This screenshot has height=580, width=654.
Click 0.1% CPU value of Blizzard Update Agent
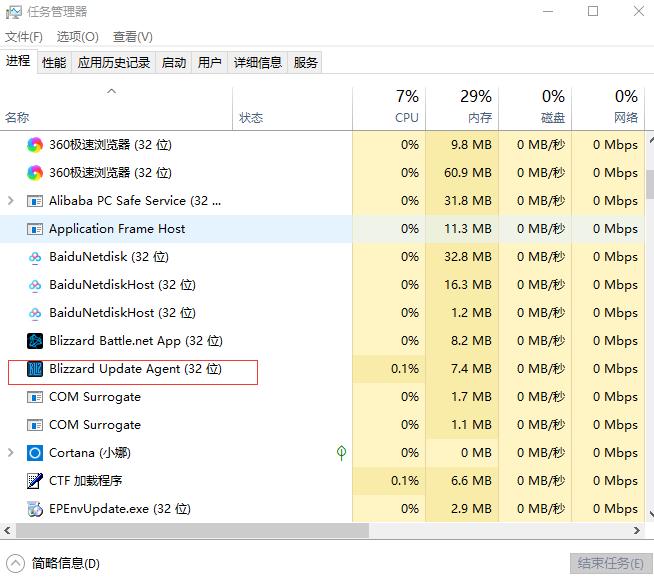405,369
